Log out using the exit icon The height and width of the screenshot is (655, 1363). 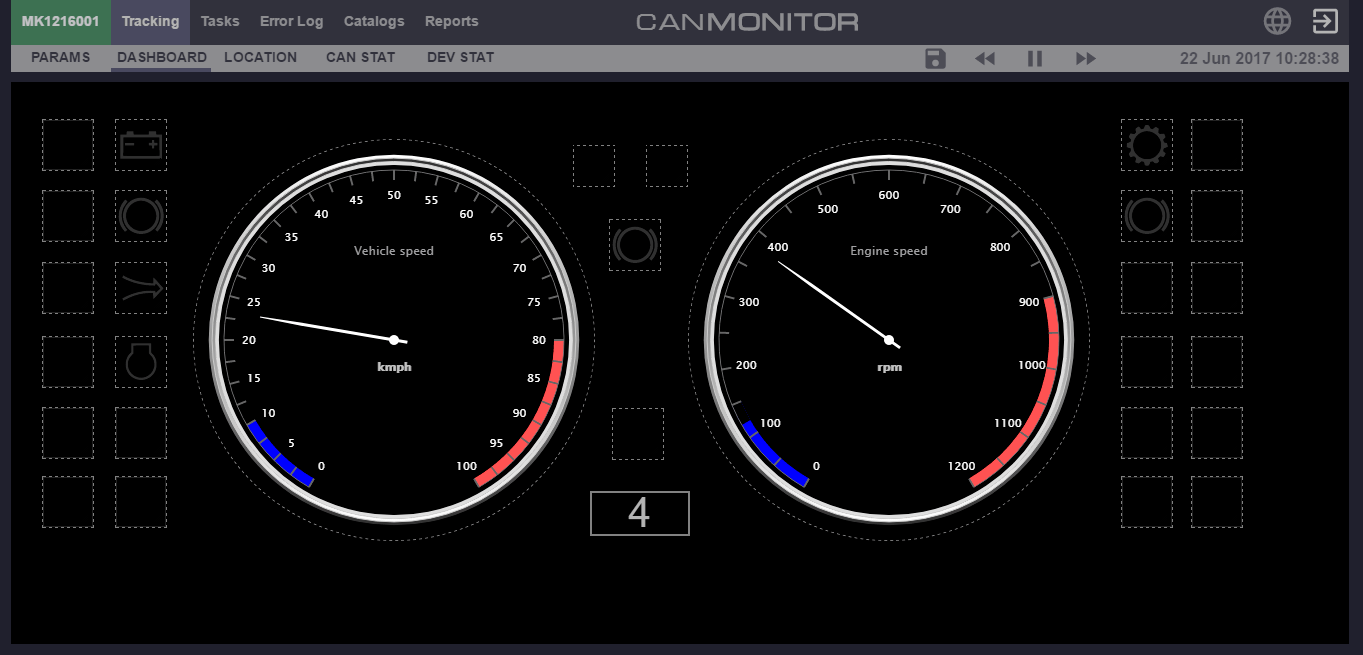pyautogui.click(x=1325, y=21)
